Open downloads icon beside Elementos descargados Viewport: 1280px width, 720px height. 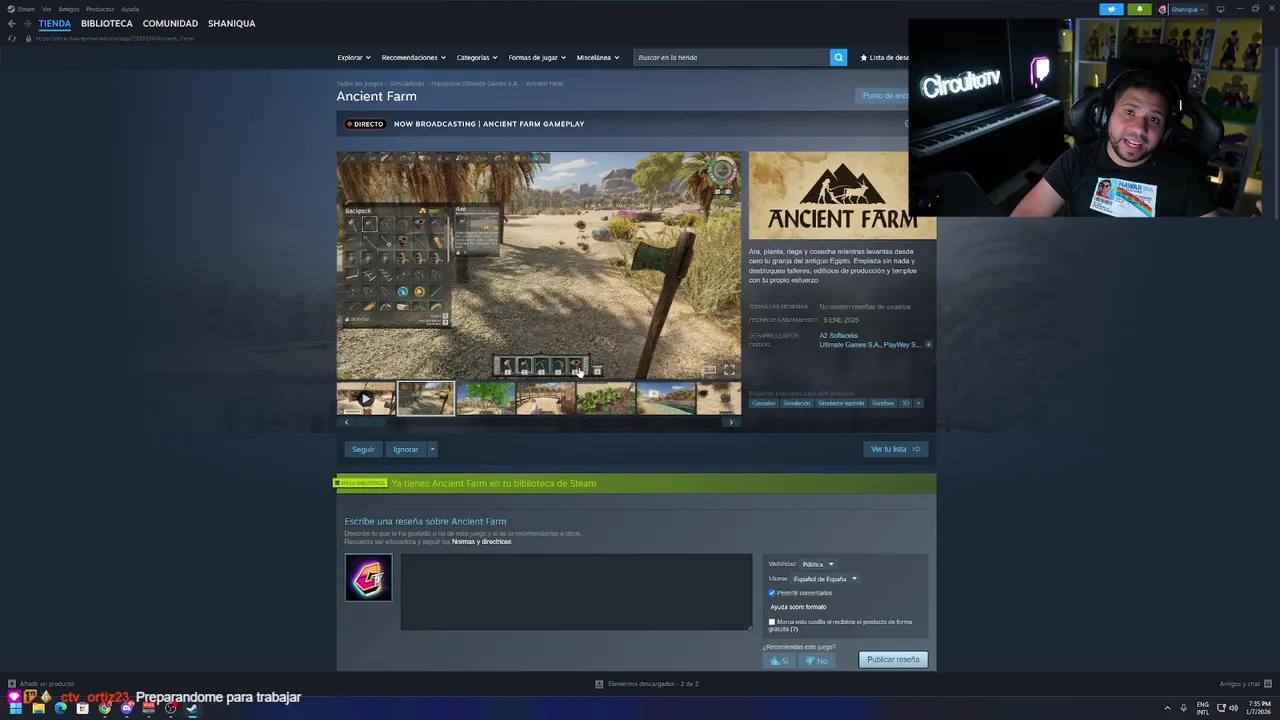tap(599, 684)
